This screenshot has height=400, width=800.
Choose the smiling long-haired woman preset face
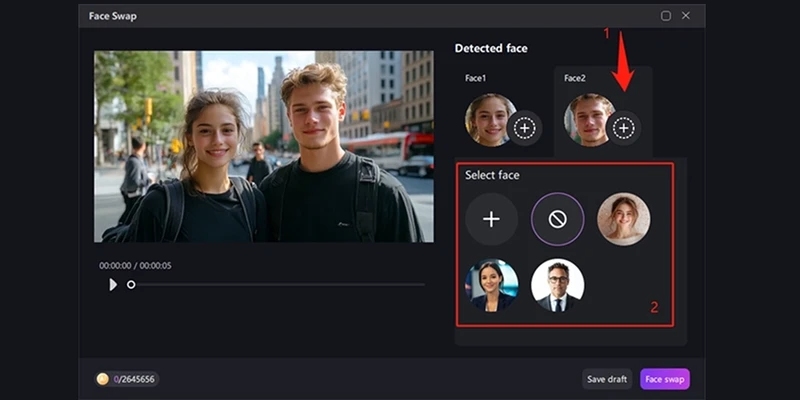pyautogui.click(x=623, y=219)
